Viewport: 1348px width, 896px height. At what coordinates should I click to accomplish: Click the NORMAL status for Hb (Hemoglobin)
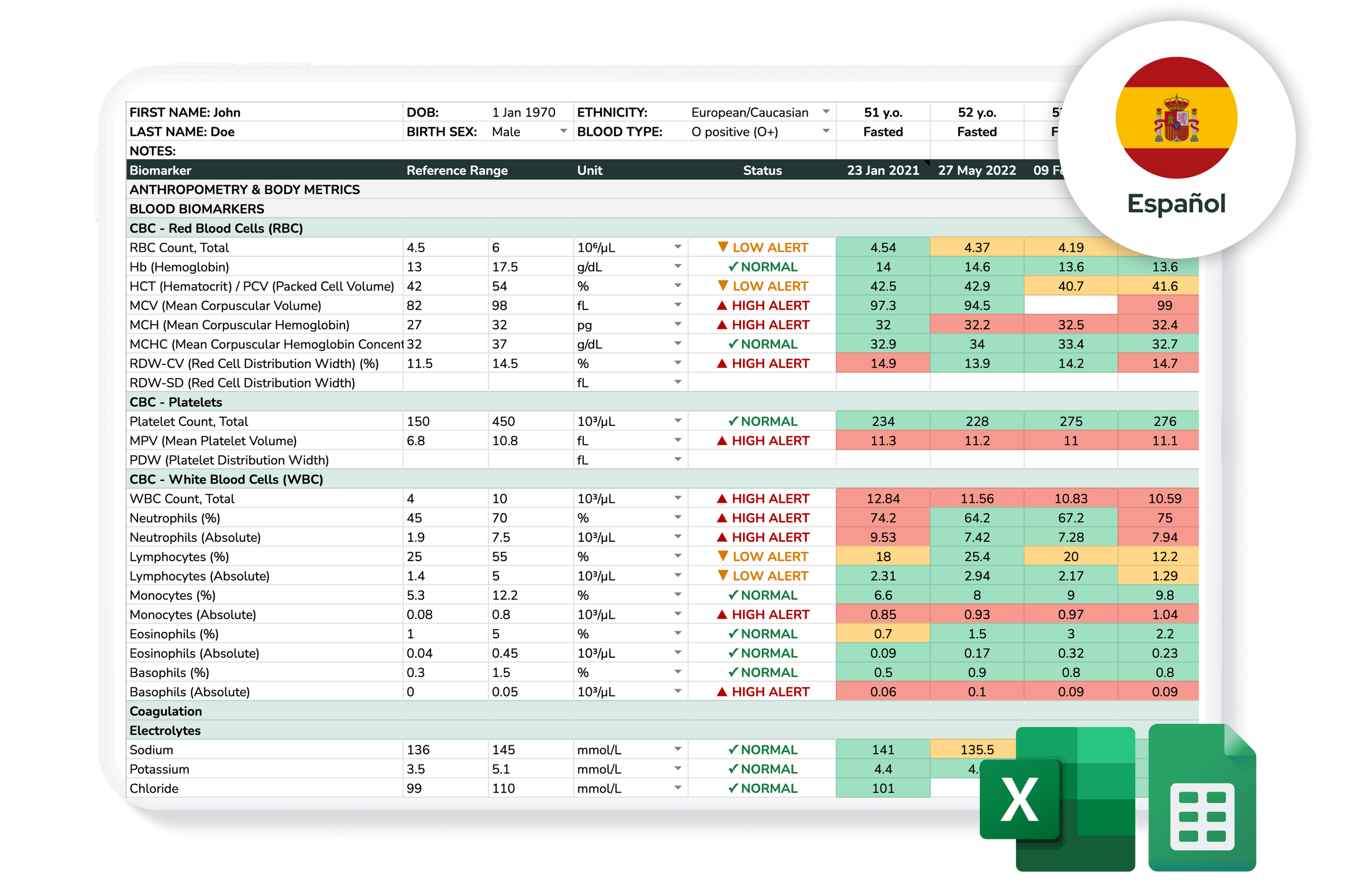762,267
